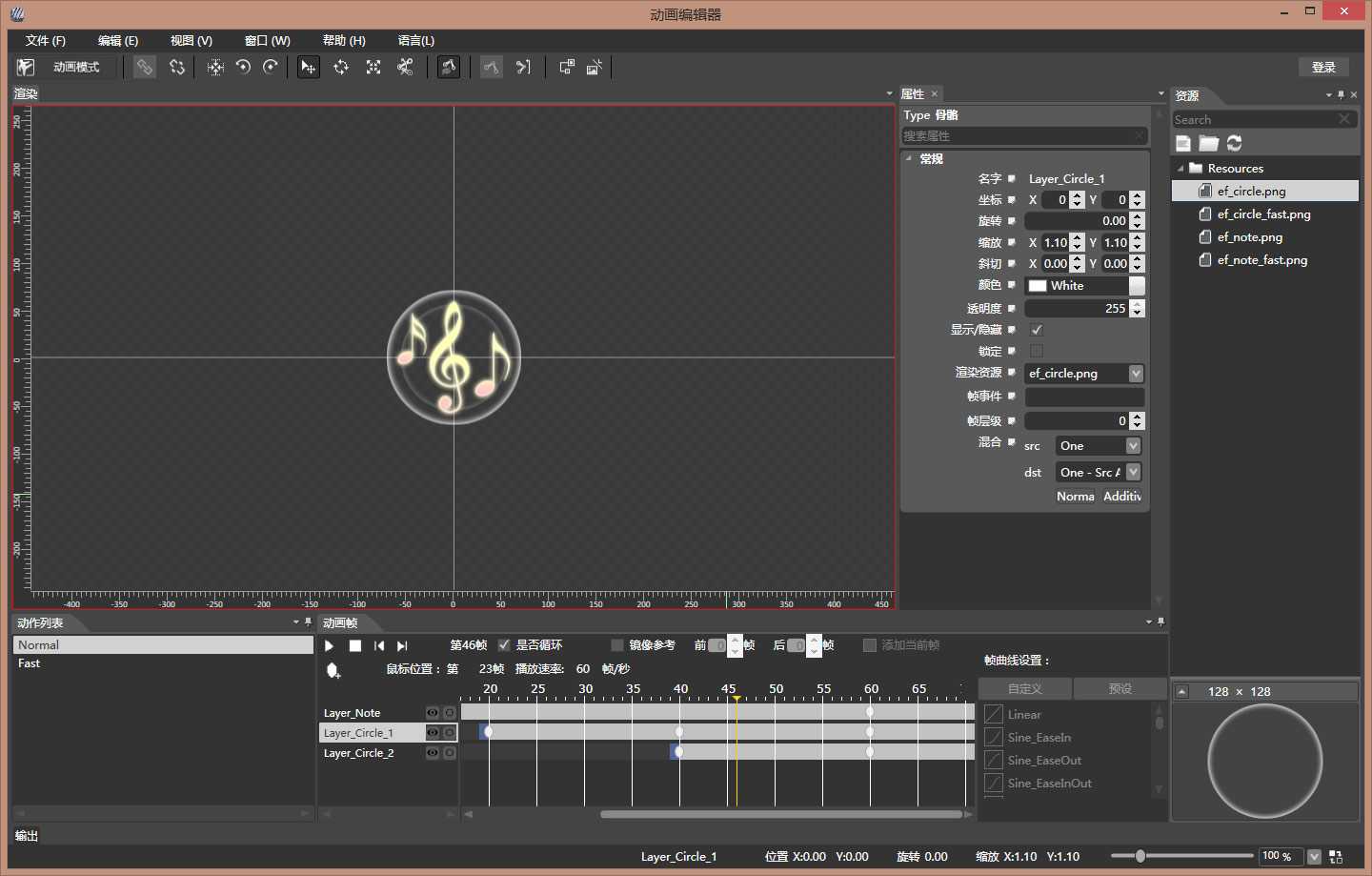
Task: Select the 自定义 curve tab button
Action: (1025, 688)
